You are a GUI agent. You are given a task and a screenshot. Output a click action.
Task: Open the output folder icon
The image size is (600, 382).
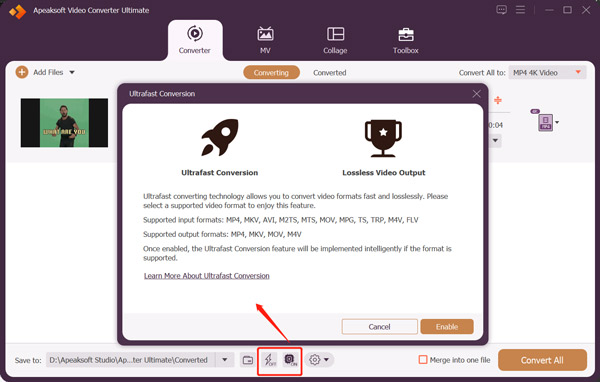248,360
